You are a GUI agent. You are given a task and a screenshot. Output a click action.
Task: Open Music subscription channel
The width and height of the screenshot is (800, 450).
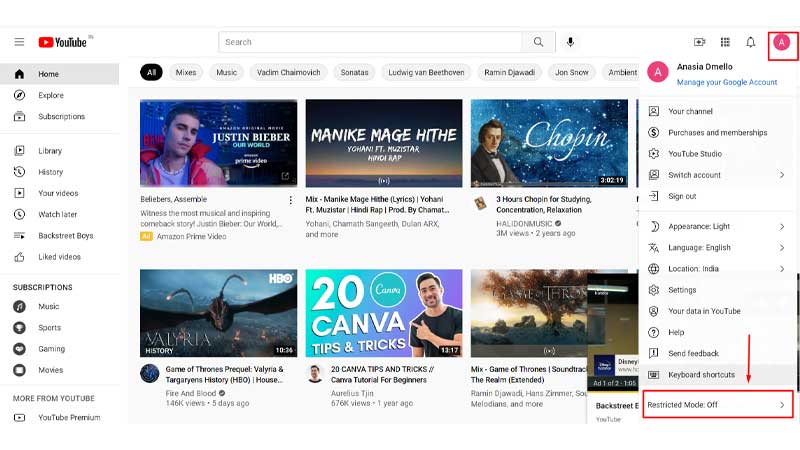60,306
